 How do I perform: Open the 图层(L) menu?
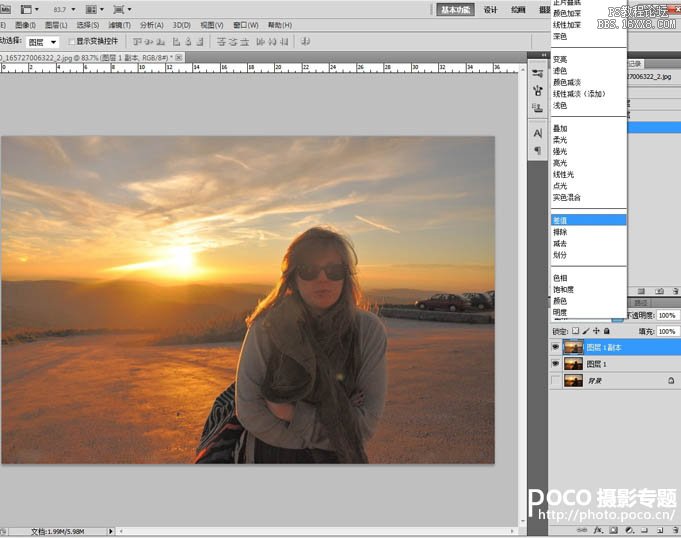[56, 25]
